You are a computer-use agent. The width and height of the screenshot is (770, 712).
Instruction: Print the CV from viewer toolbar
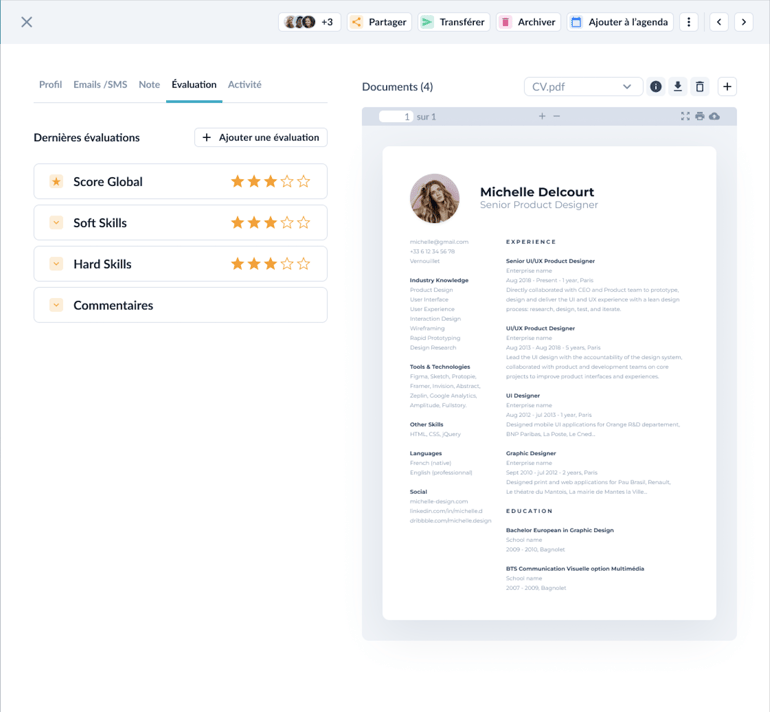(700, 117)
